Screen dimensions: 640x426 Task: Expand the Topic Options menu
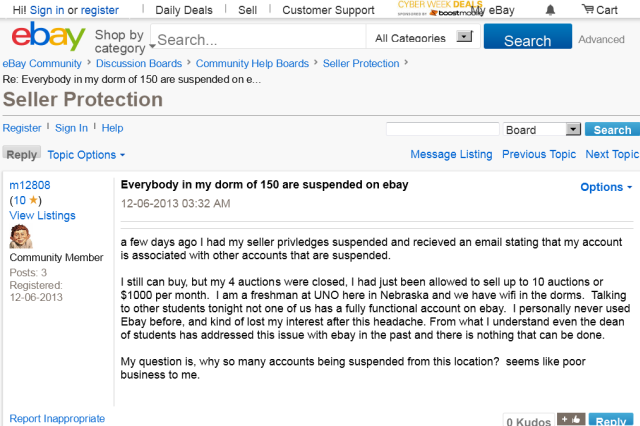click(86, 155)
